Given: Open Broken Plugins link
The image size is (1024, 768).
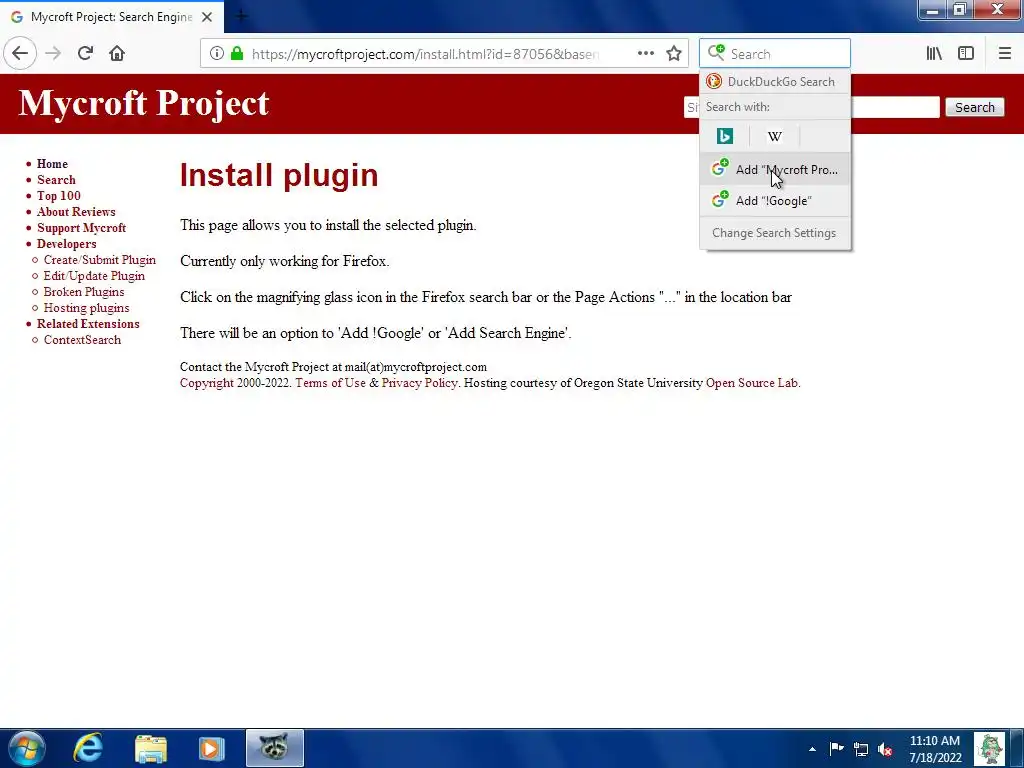Looking at the screenshot, I should (84, 292).
